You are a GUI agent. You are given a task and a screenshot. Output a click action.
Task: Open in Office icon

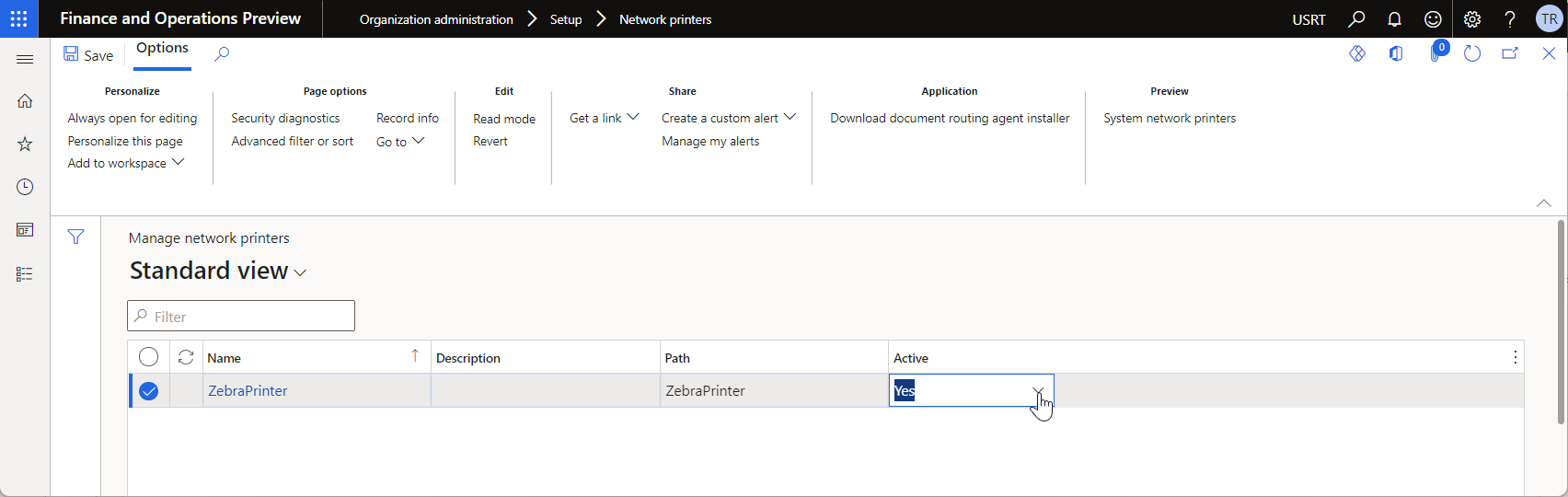click(x=1396, y=53)
